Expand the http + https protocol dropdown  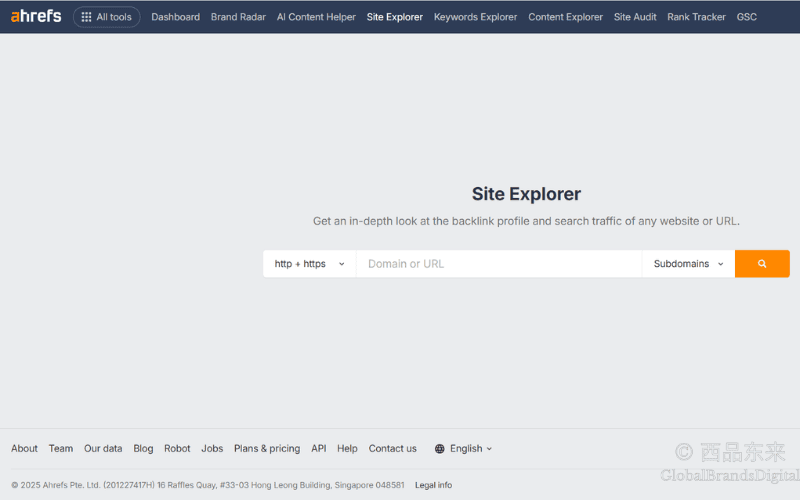tap(310, 264)
